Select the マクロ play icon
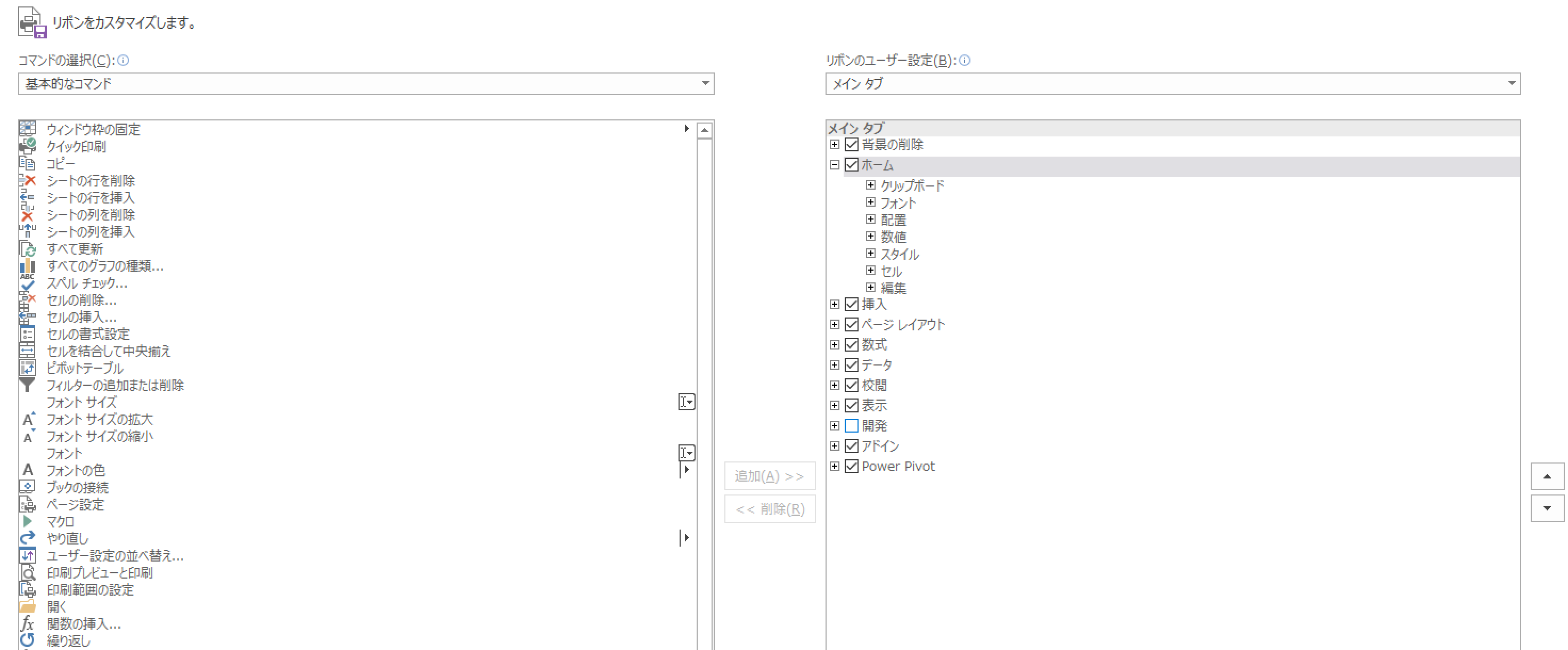Screen dimensions: 1568x650 [x=27, y=521]
